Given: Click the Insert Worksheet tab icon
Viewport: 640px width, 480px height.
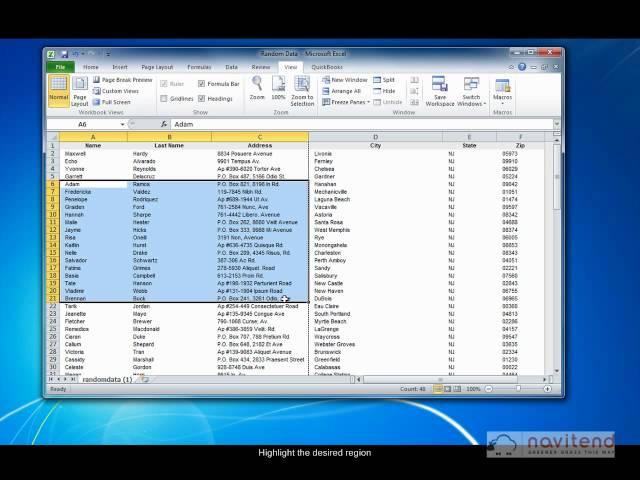Looking at the screenshot, I should (x=144, y=380).
